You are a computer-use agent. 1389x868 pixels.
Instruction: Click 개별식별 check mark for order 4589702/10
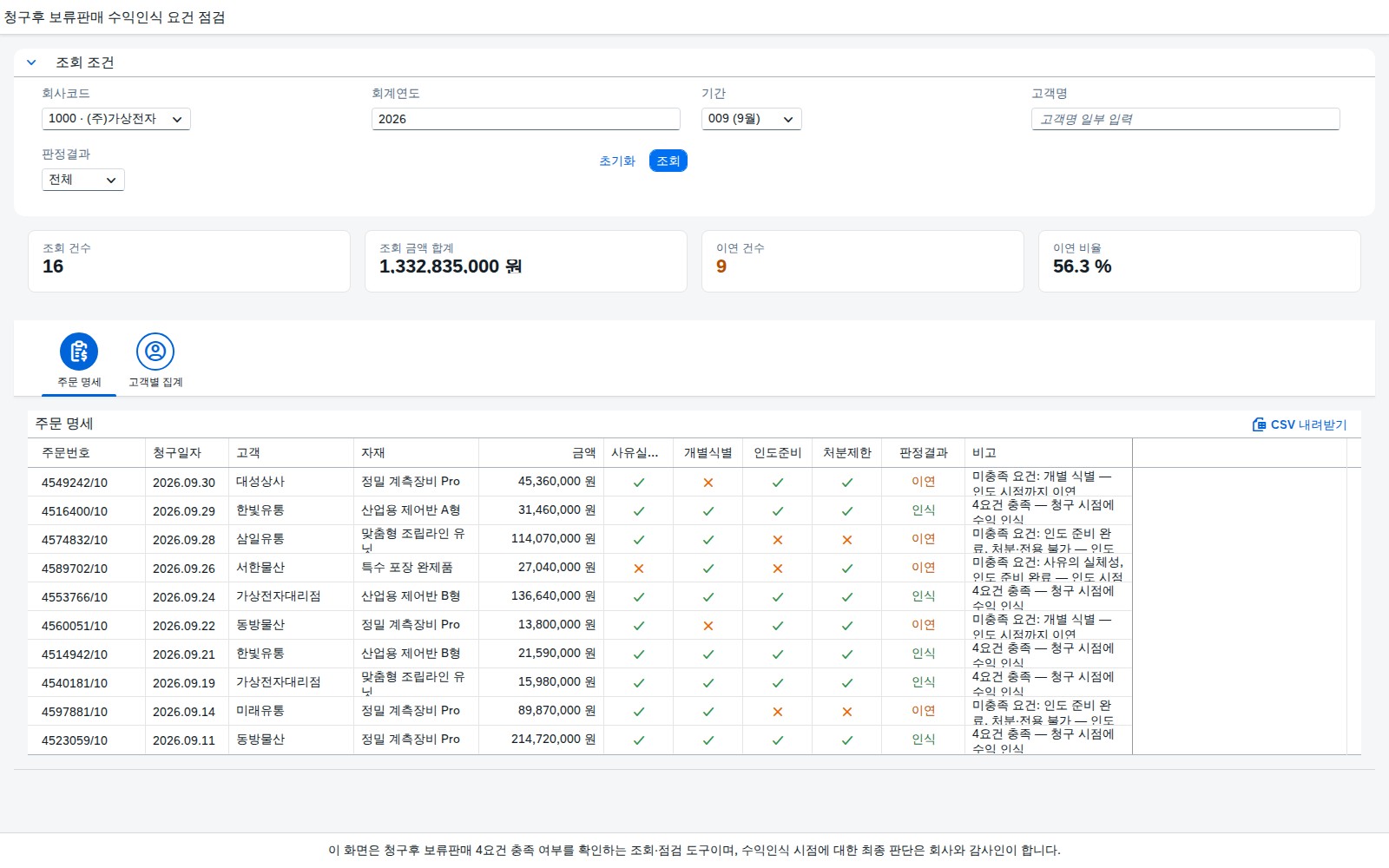(x=708, y=569)
